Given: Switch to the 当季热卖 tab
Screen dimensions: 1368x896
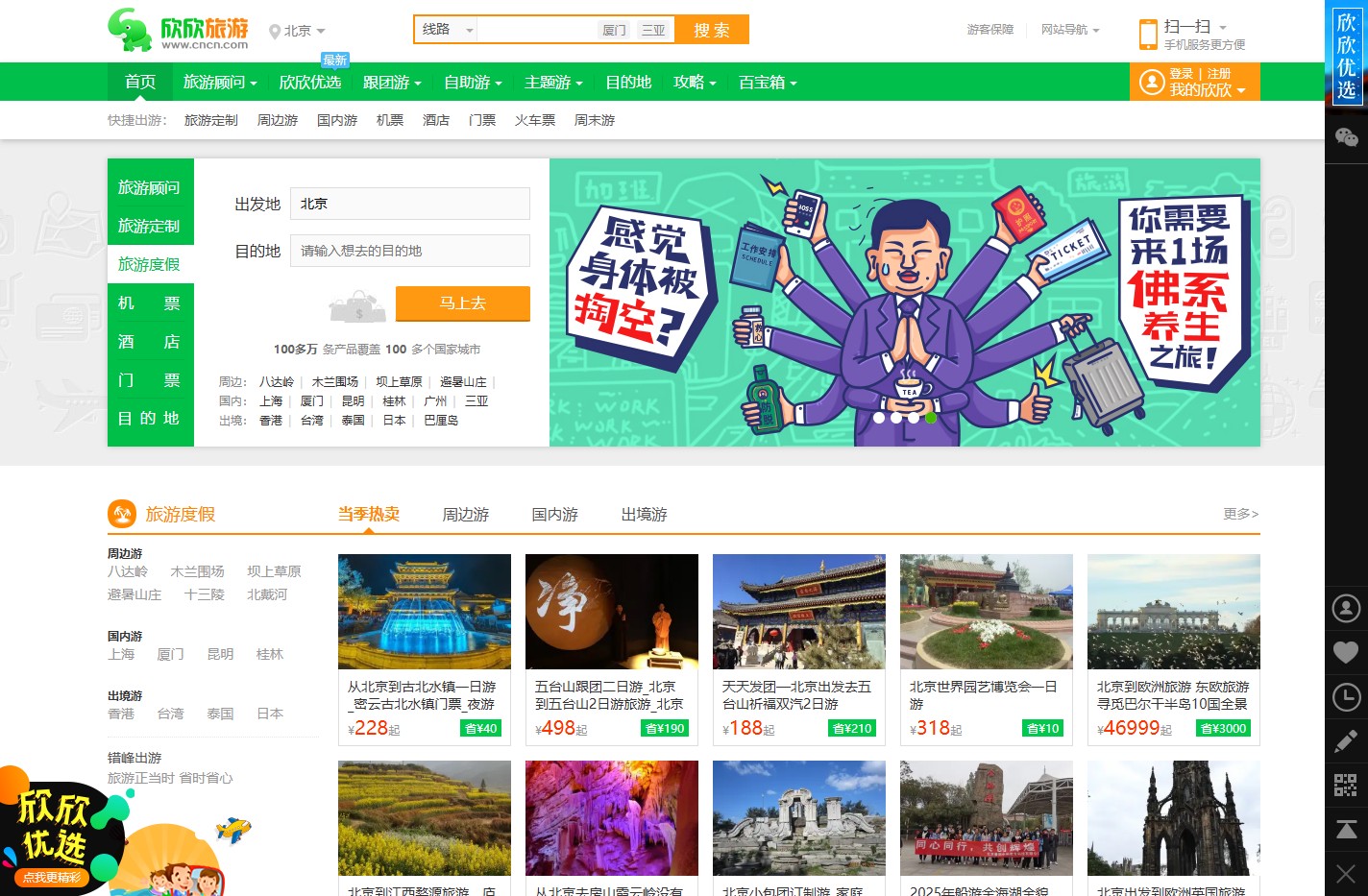Looking at the screenshot, I should pyautogui.click(x=368, y=514).
